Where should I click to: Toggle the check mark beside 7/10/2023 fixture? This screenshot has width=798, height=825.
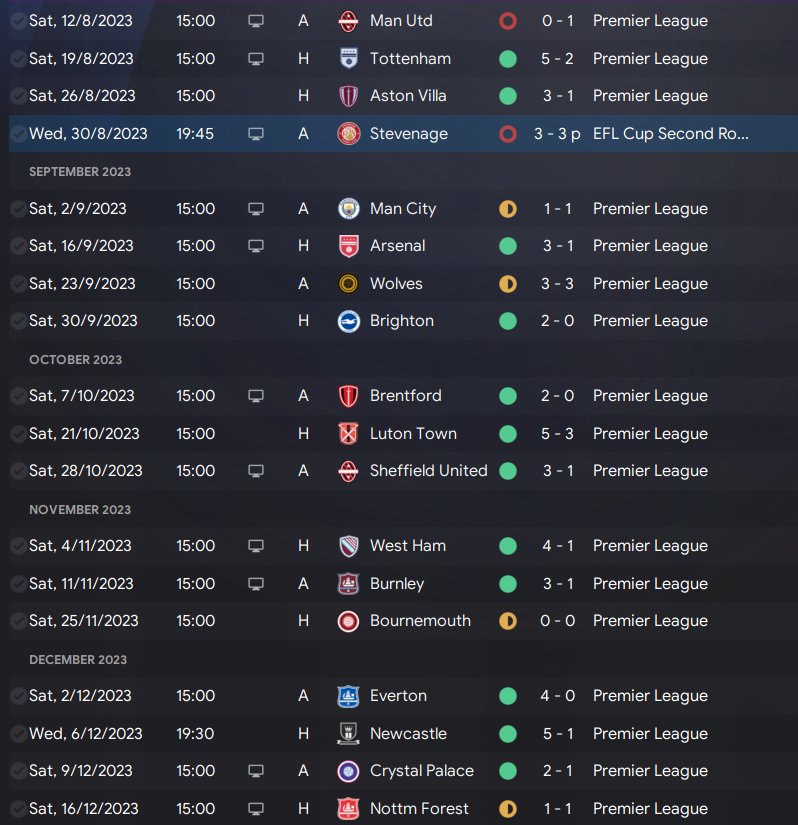18,396
